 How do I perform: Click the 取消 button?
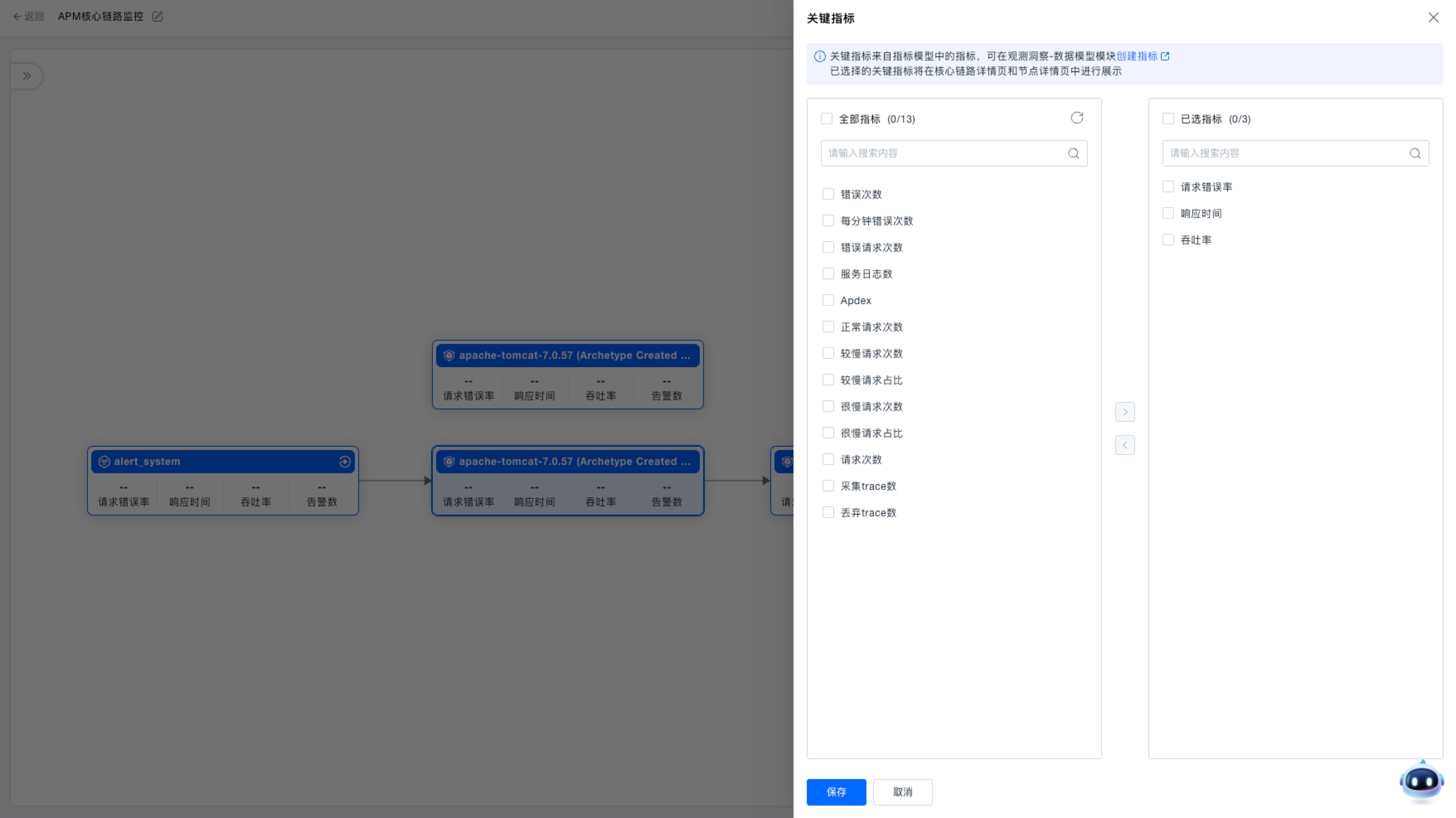[902, 792]
